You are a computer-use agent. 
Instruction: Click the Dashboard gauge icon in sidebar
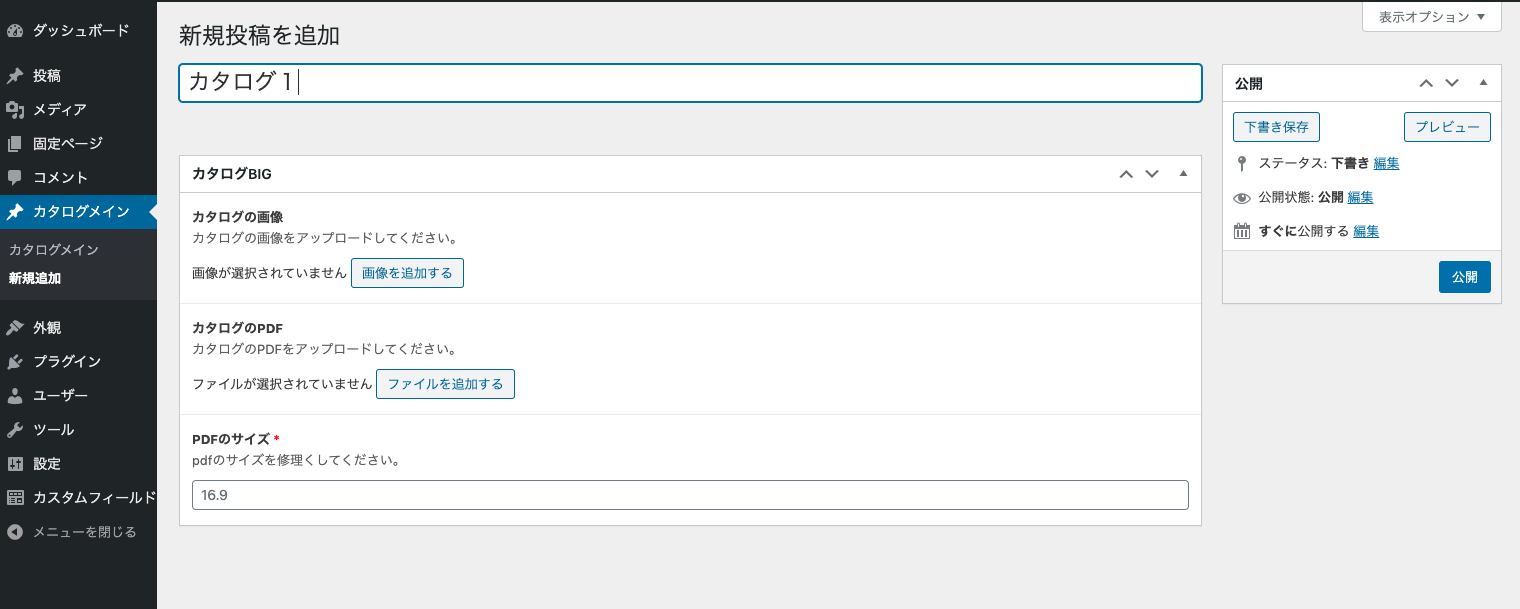tap(15, 31)
